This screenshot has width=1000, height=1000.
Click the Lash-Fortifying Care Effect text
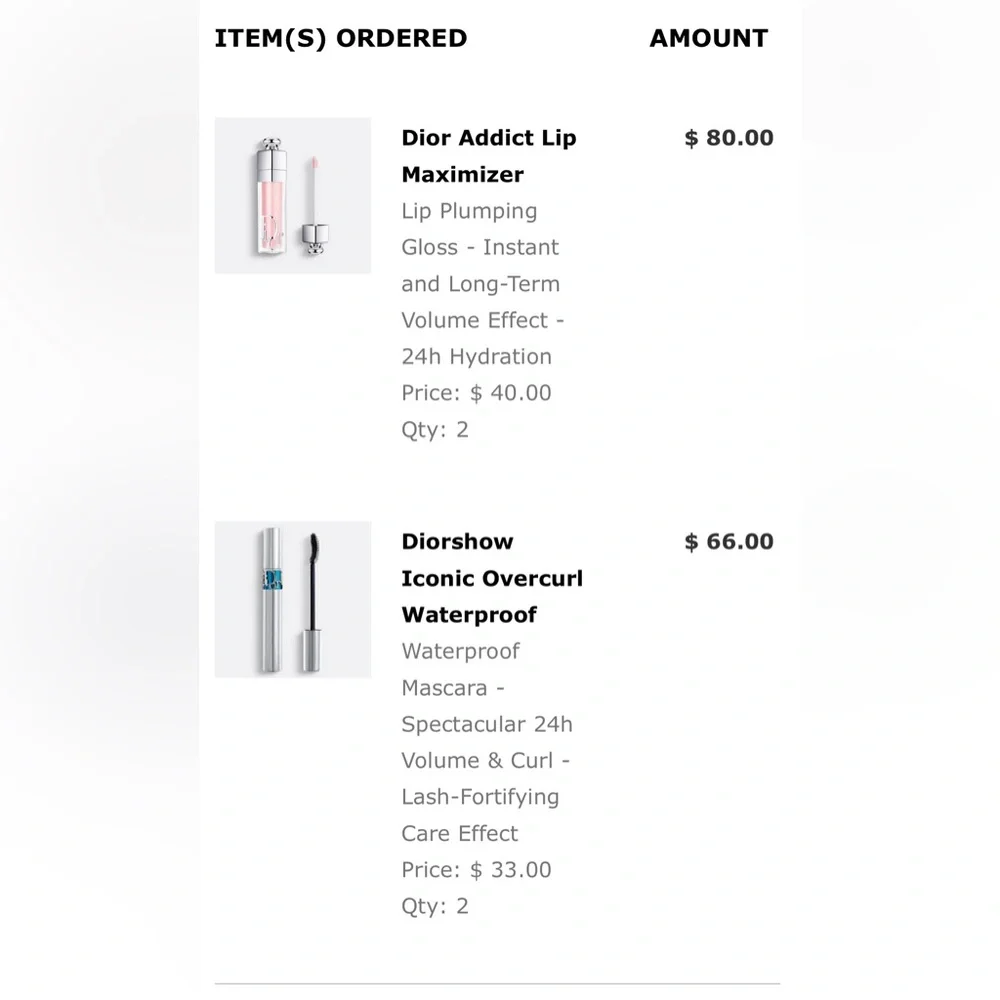pyautogui.click(x=480, y=815)
